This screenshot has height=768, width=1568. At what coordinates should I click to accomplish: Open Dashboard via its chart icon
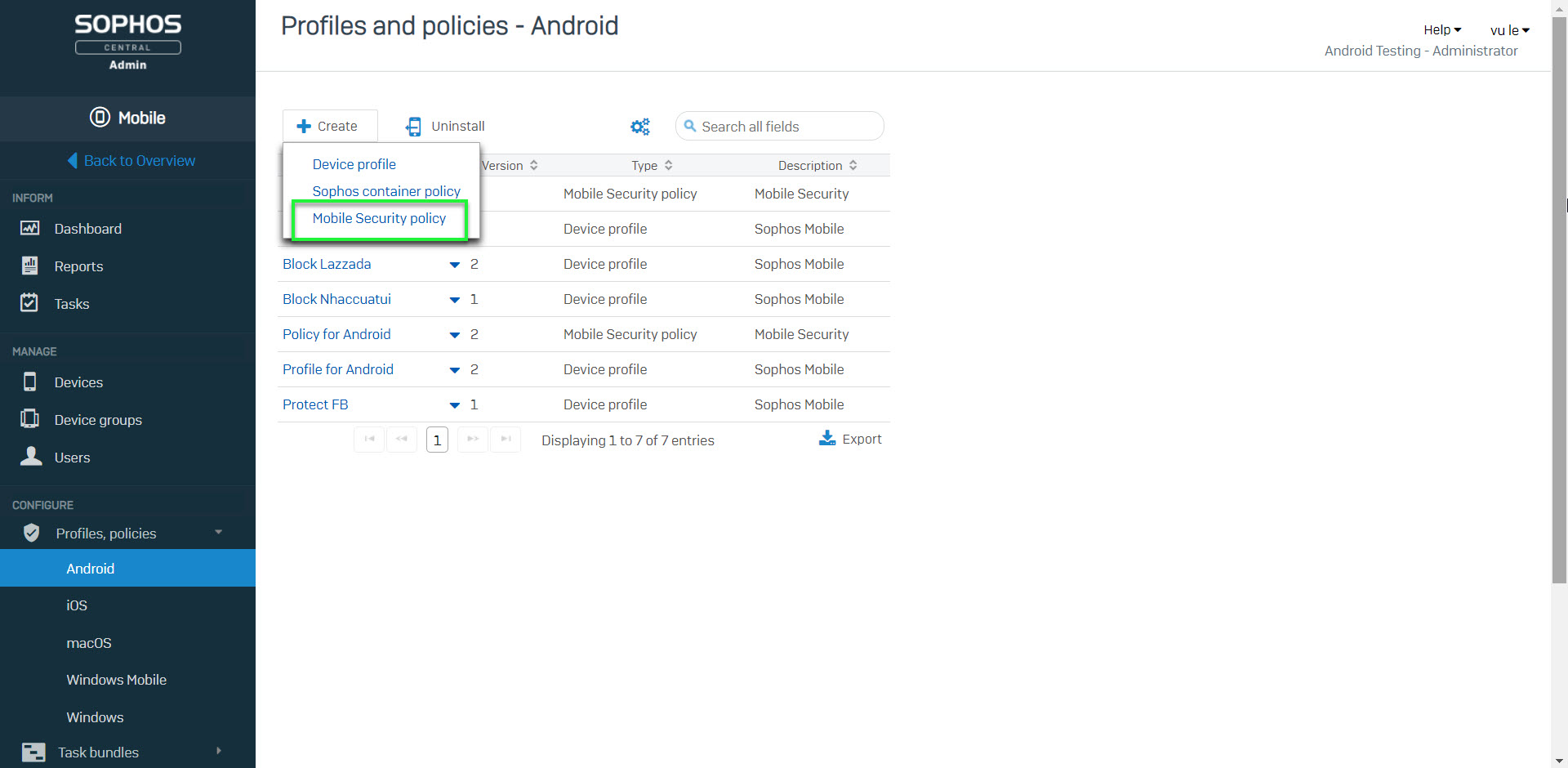click(x=30, y=228)
